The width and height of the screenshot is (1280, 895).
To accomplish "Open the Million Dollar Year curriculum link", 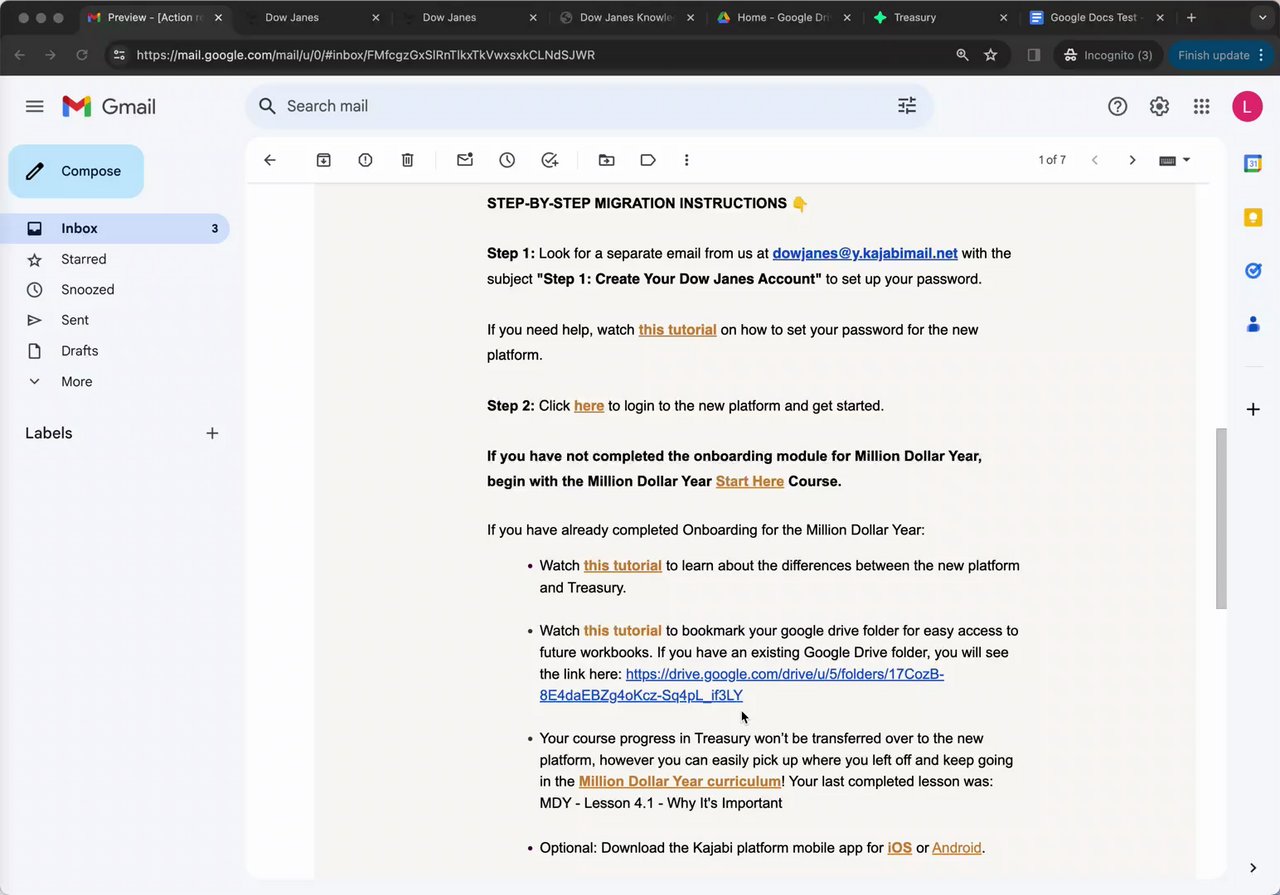I will click(x=679, y=781).
